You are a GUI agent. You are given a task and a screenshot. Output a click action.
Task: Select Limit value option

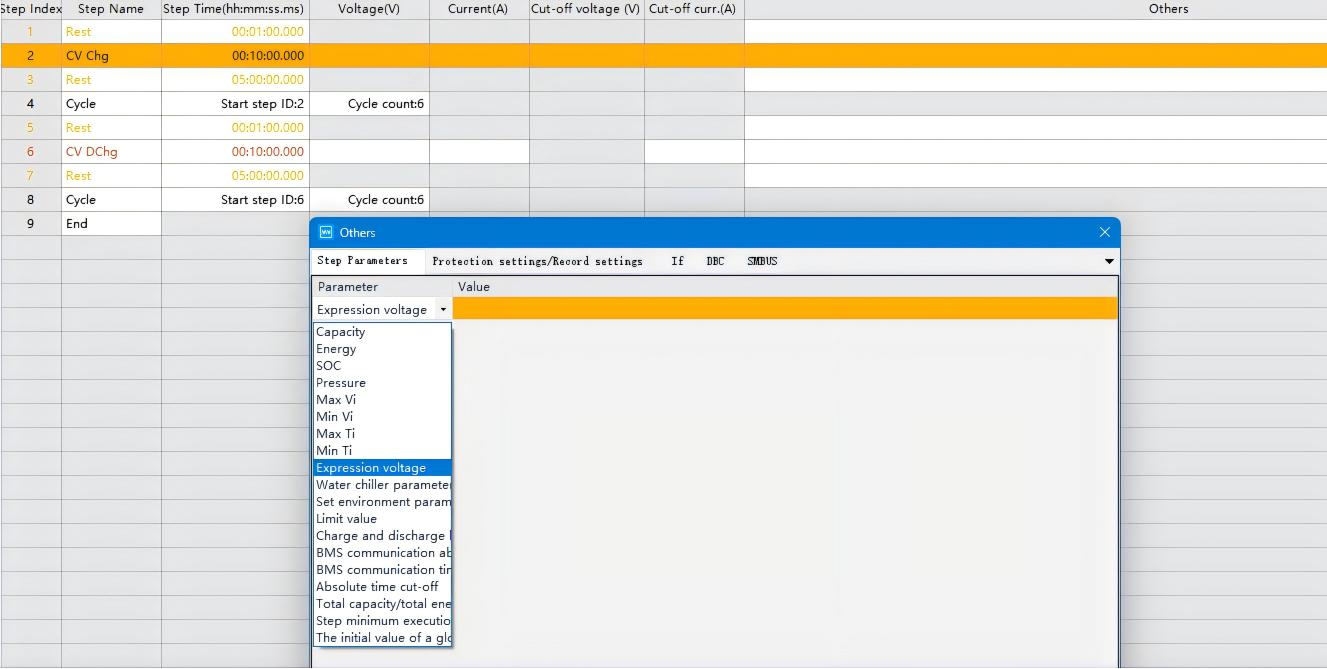coord(382,519)
